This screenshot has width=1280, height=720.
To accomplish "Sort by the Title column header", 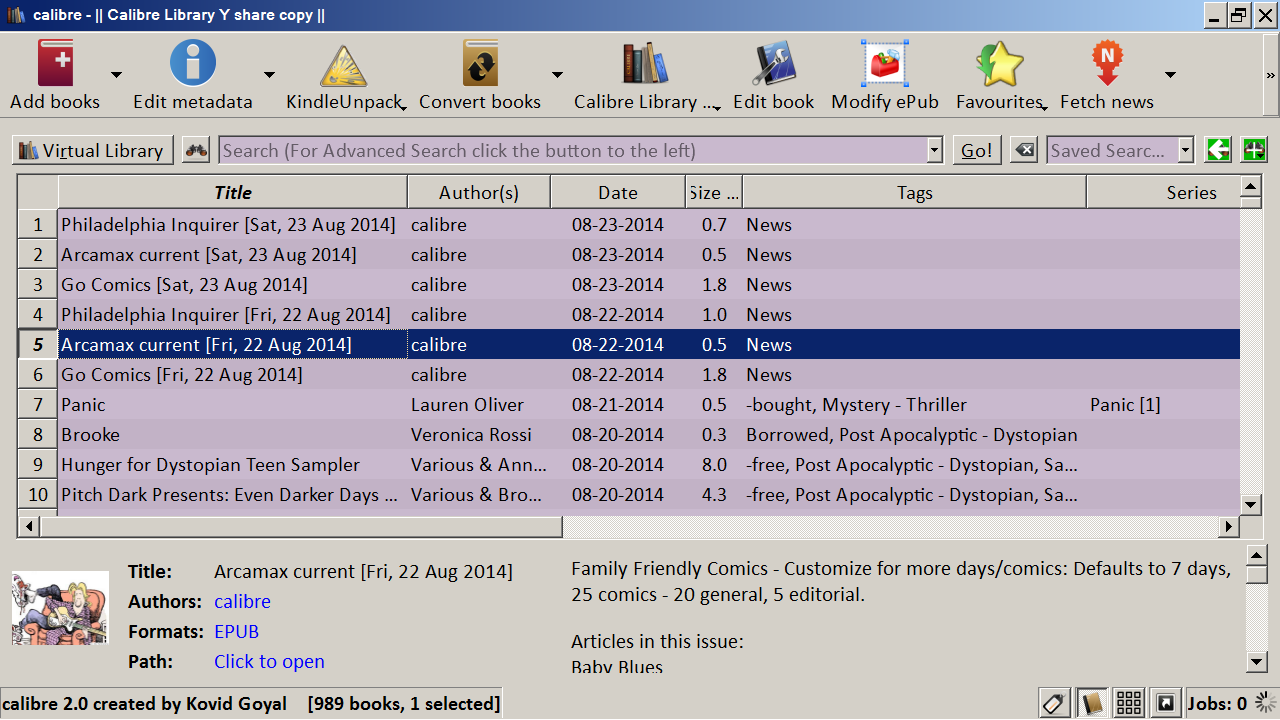I will pos(233,192).
